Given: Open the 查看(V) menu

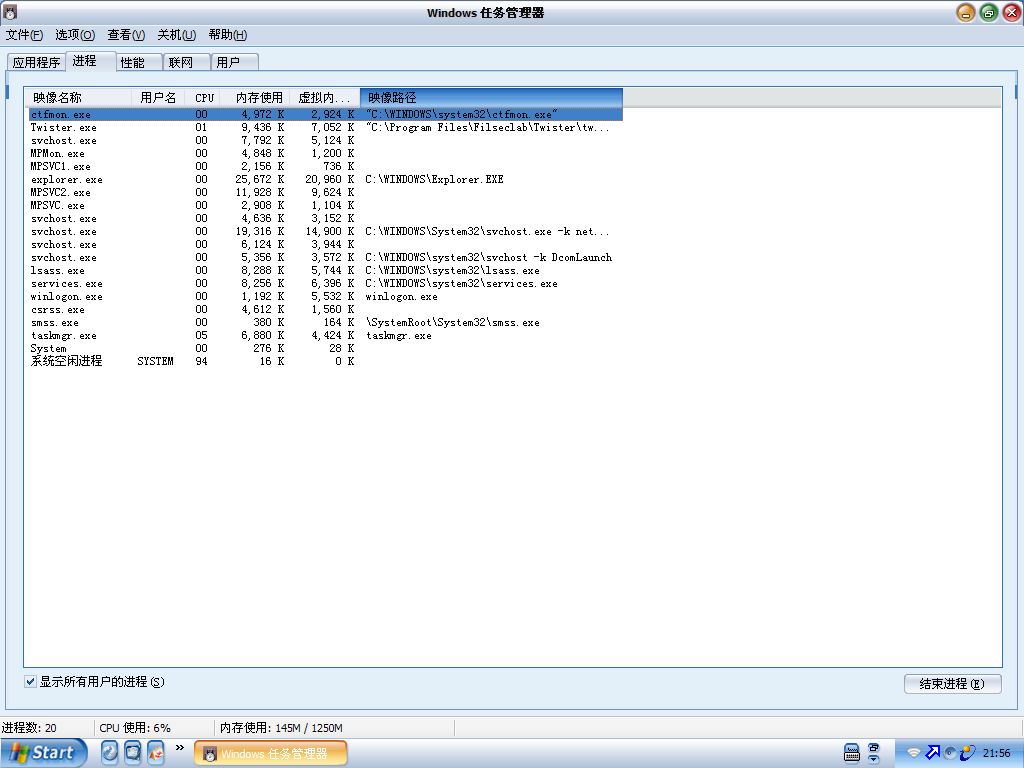Looking at the screenshot, I should tap(126, 35).
